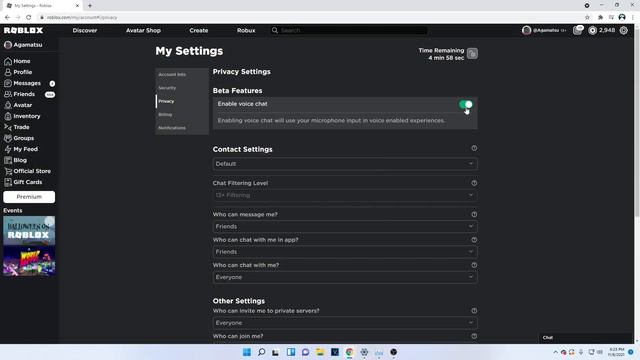
Task: Click the Premium button
Action: point(29,197)
